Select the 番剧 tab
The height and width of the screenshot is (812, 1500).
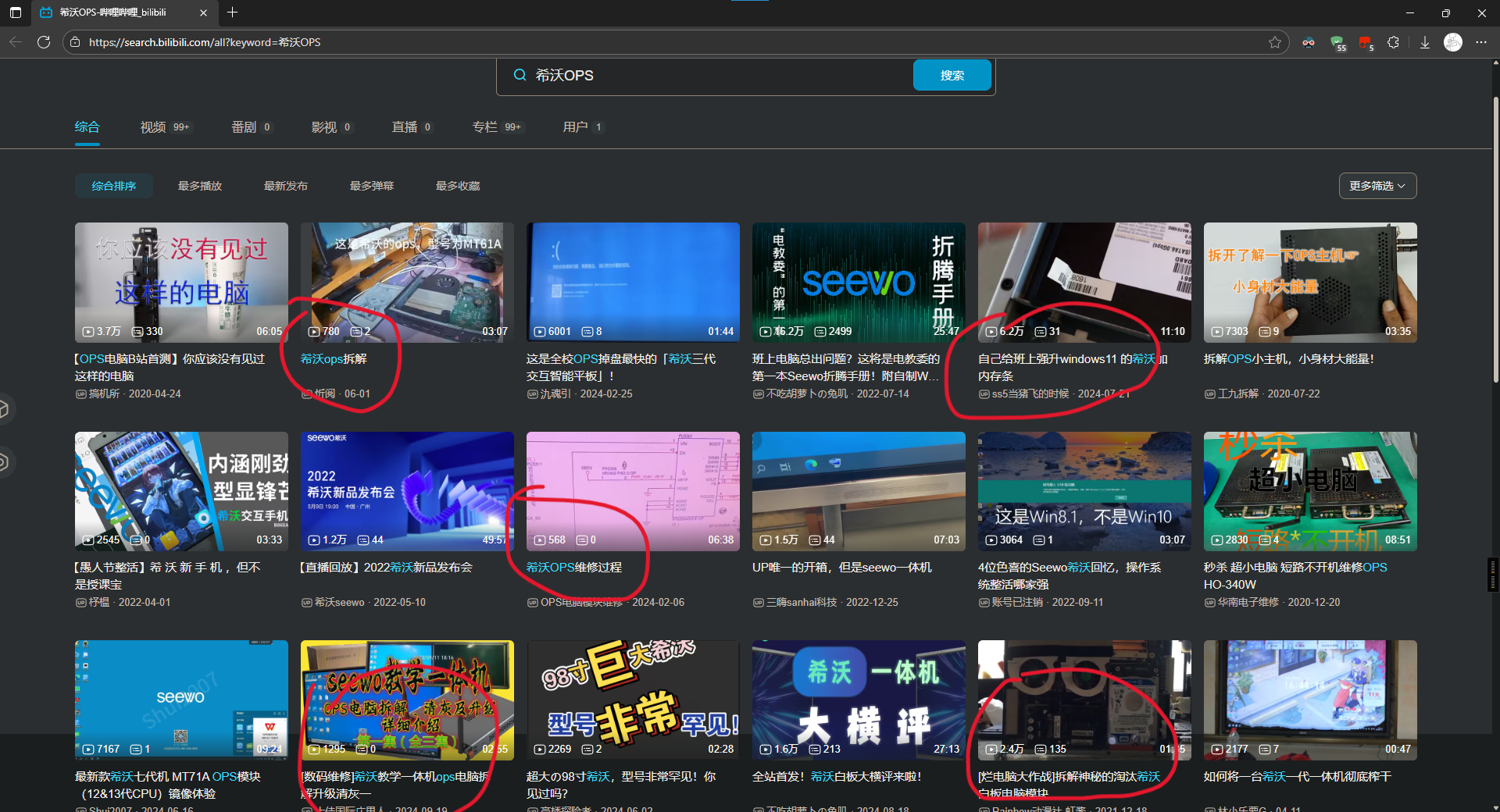[244, 126]
